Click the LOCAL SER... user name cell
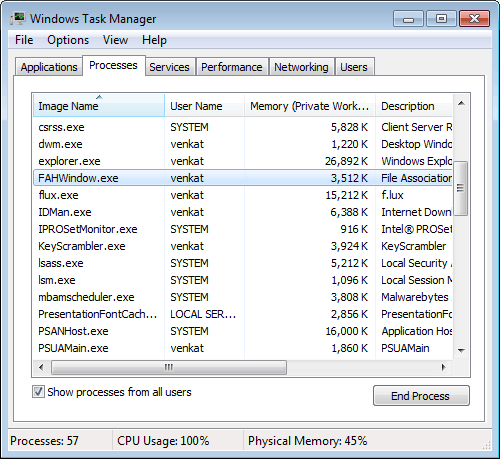The height and width of the screenshot is (459, 500). point(203,314)
